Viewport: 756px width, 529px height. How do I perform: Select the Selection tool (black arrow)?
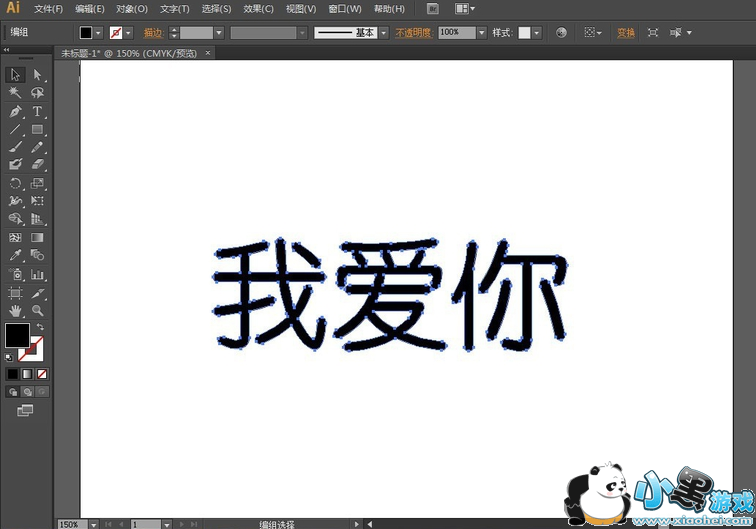(x=15, y=75)
